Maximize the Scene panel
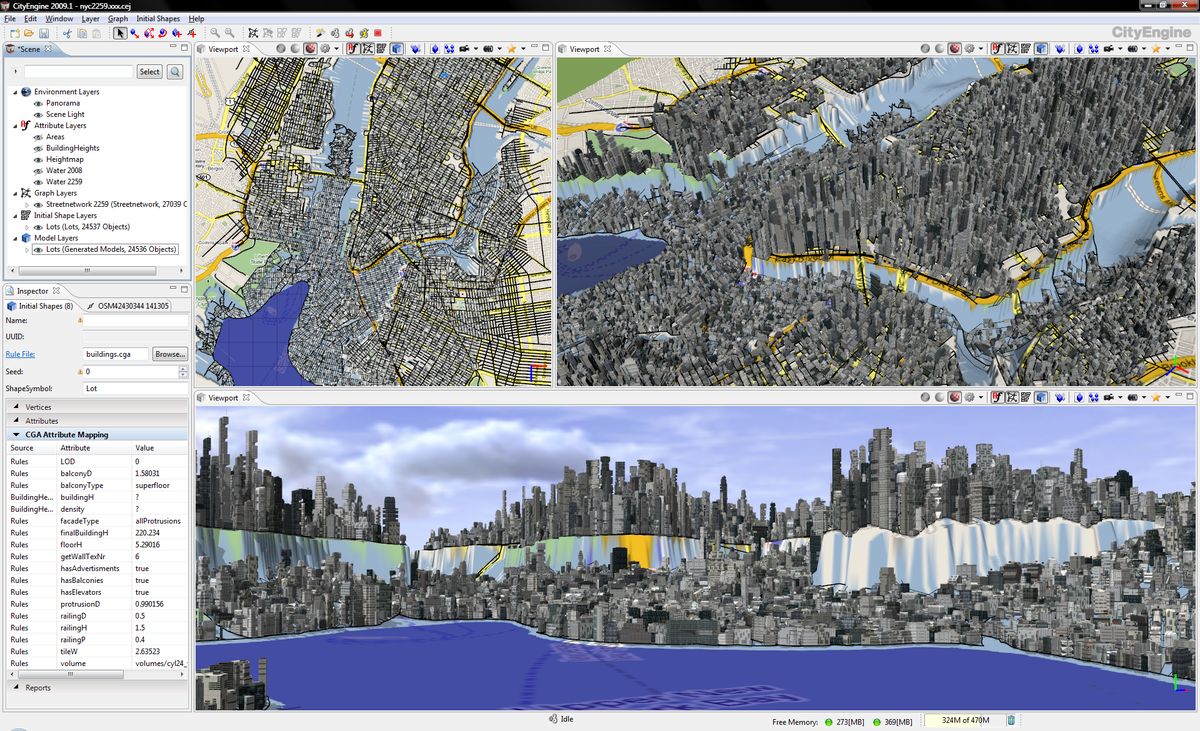1200x731 pixels. pos(184,48)
